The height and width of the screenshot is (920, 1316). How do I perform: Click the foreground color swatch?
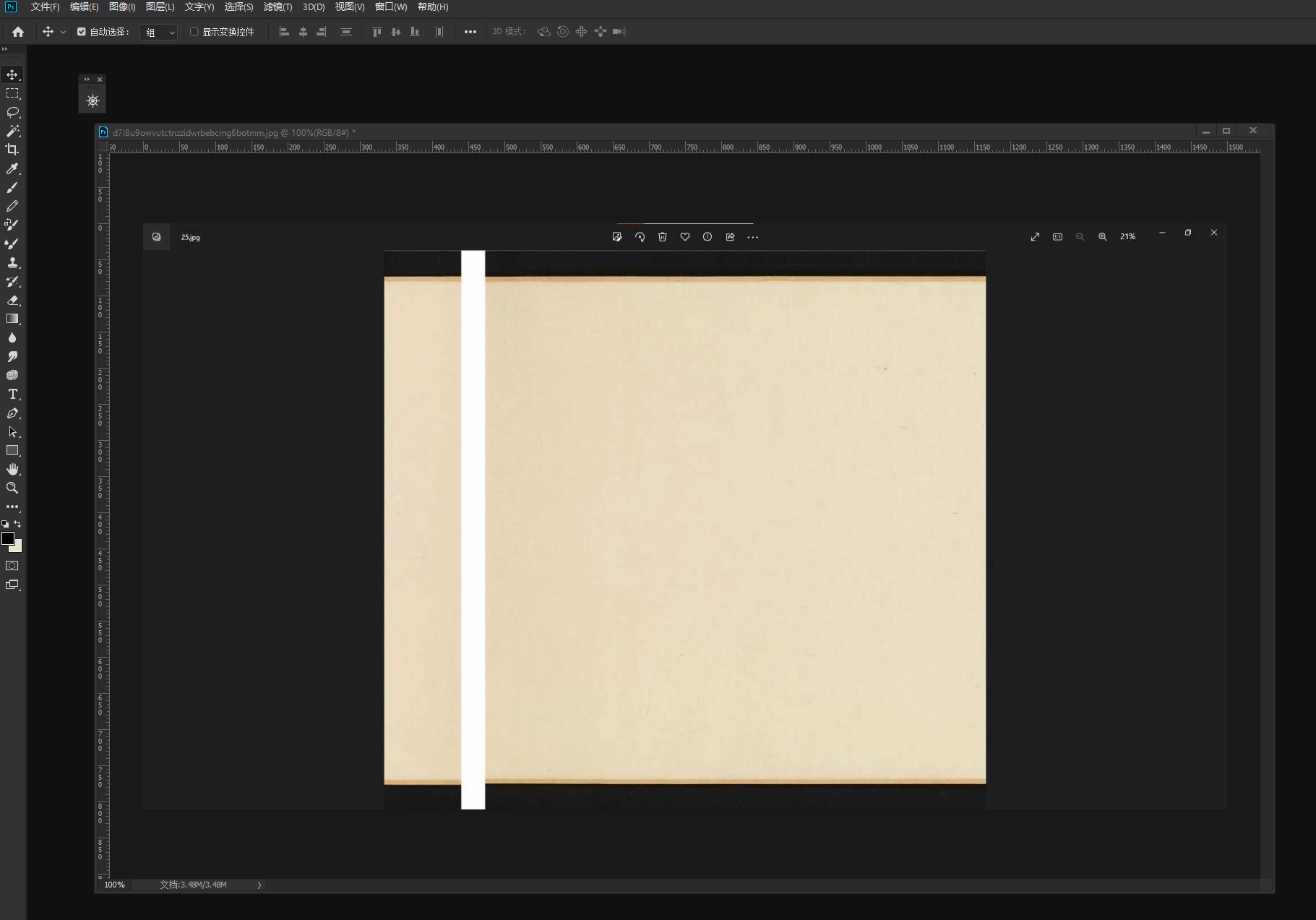(x=8, y=538)
